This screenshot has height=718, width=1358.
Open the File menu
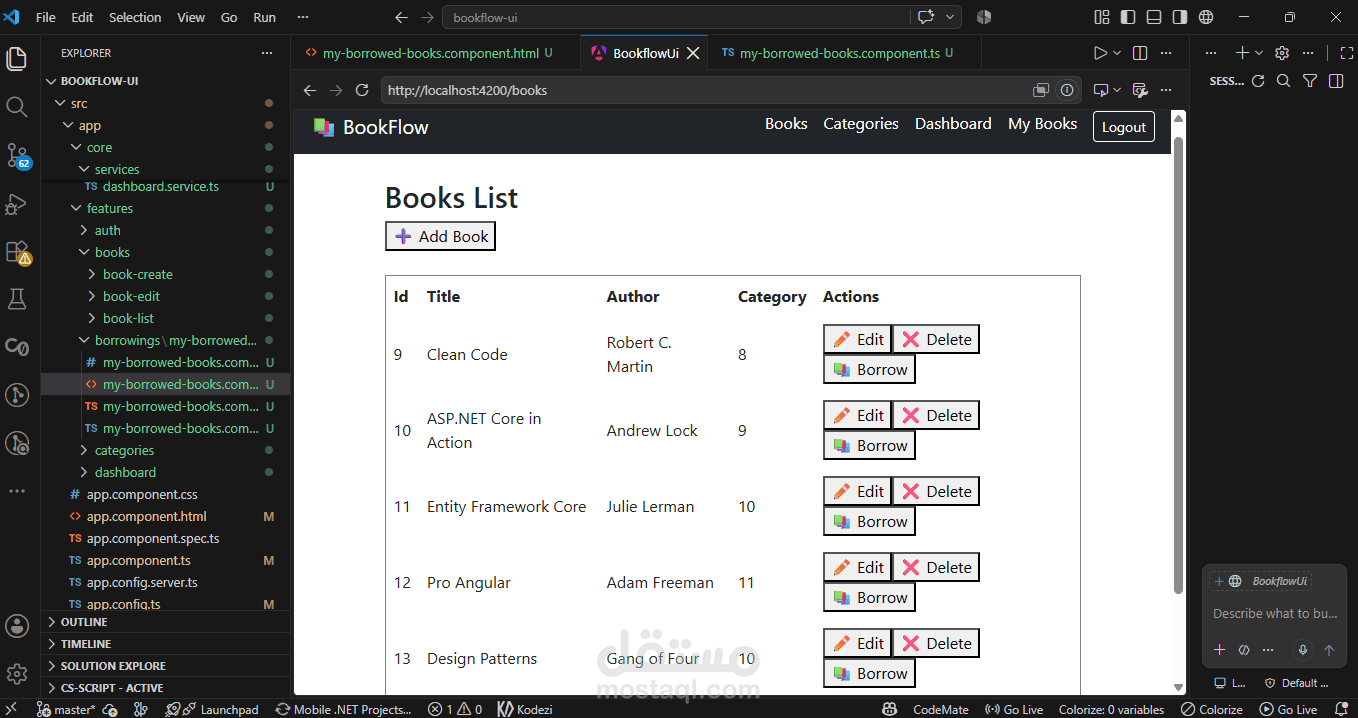[x=46, y=17]
